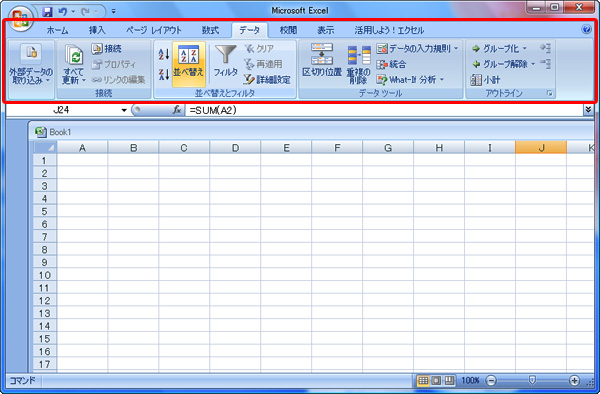
Task: Expand データの入力規則 dropdown arrow
Action: [456, 49]
